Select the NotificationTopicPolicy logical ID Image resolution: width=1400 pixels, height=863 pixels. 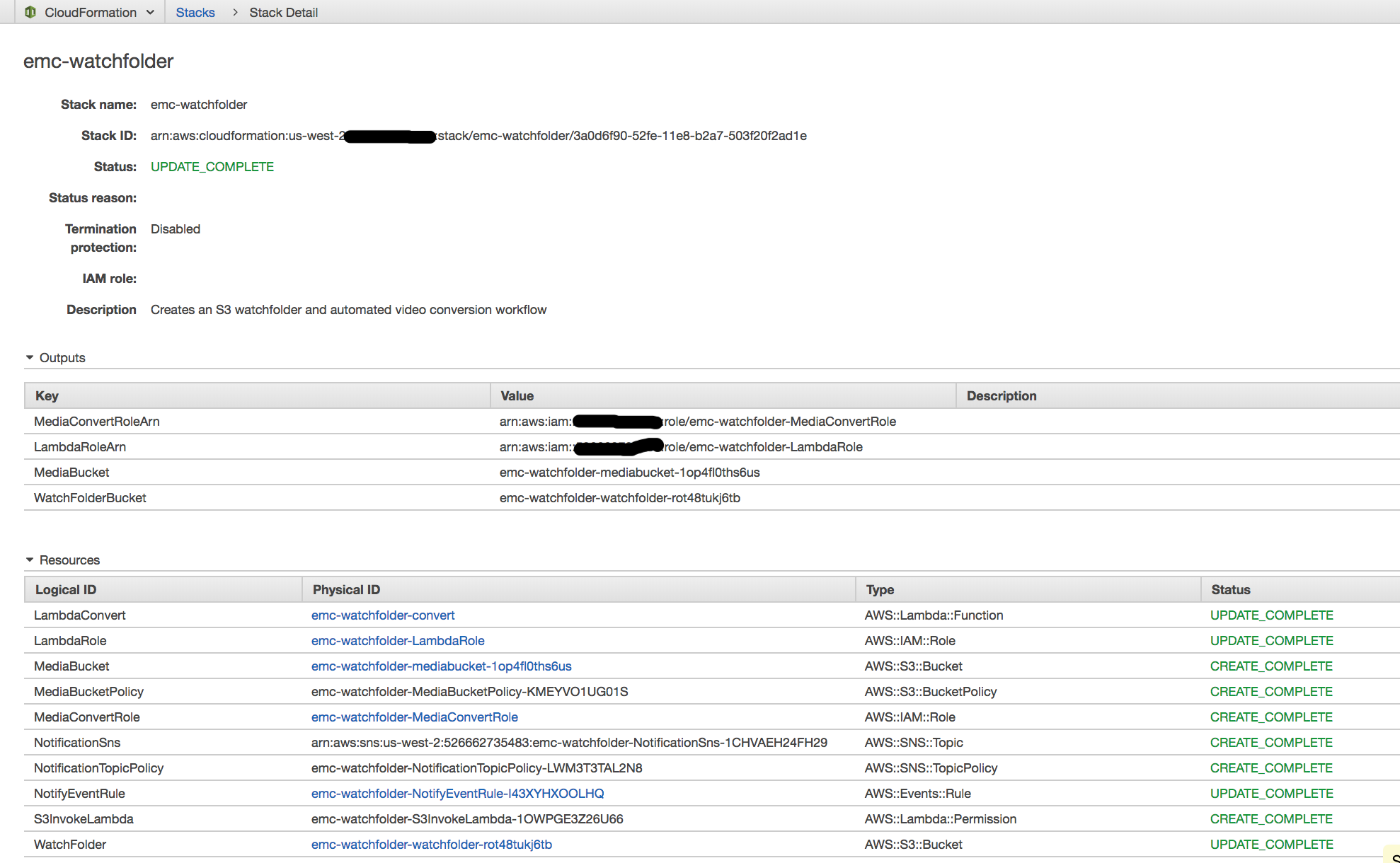click(x=98, y=768)
